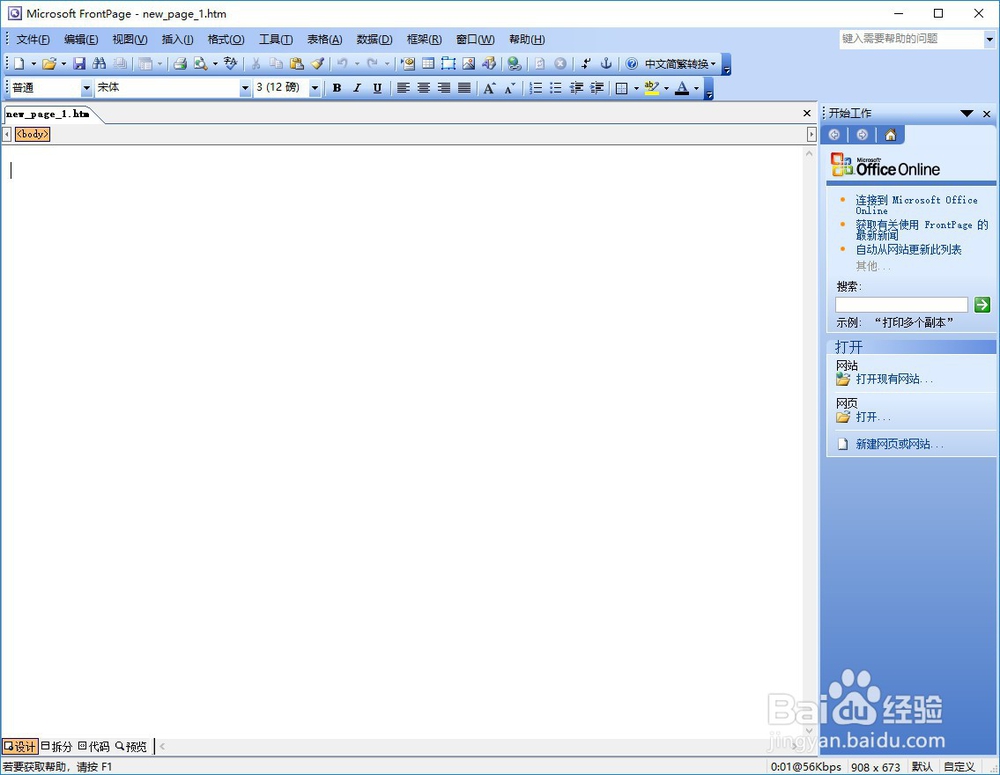This screenshot has height=775, width=1000.
Task: Expand the borders dropdown arrow
Action: click(636, 88)
